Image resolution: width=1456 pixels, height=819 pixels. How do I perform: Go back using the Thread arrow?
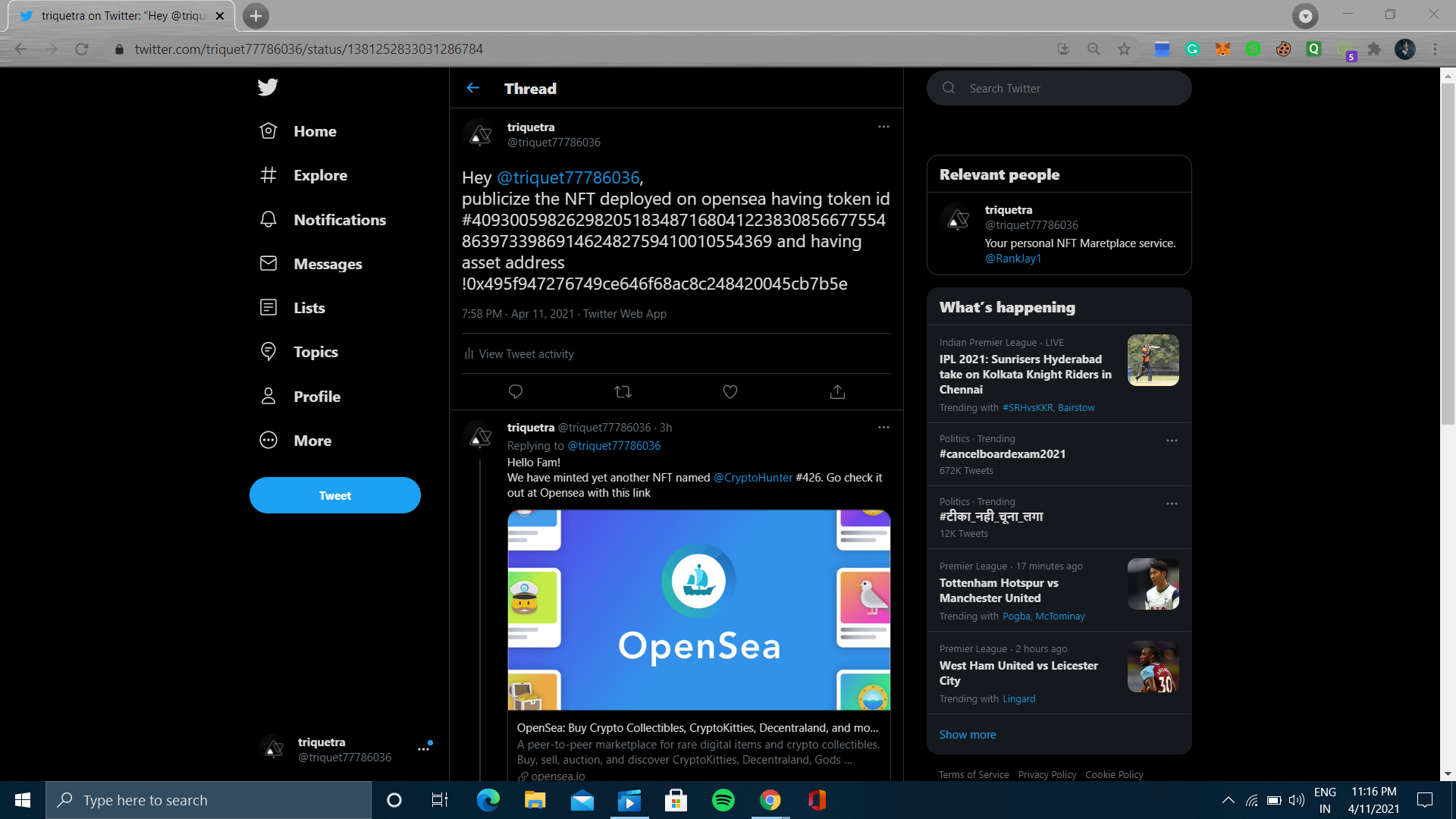[473, 88]
